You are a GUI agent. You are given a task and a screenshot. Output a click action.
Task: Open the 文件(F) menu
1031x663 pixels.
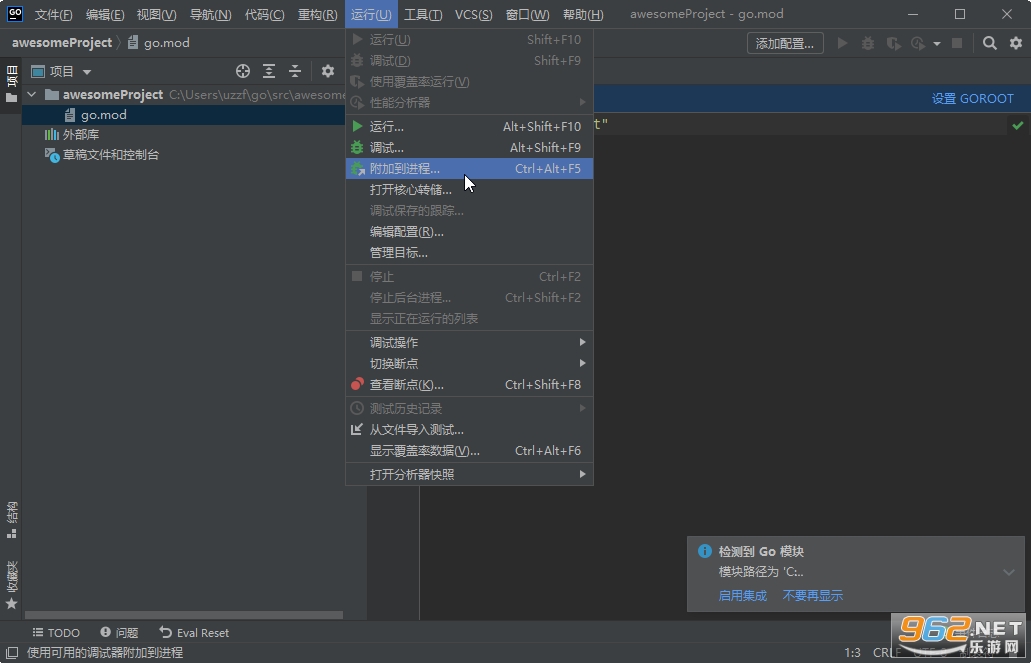53,14
